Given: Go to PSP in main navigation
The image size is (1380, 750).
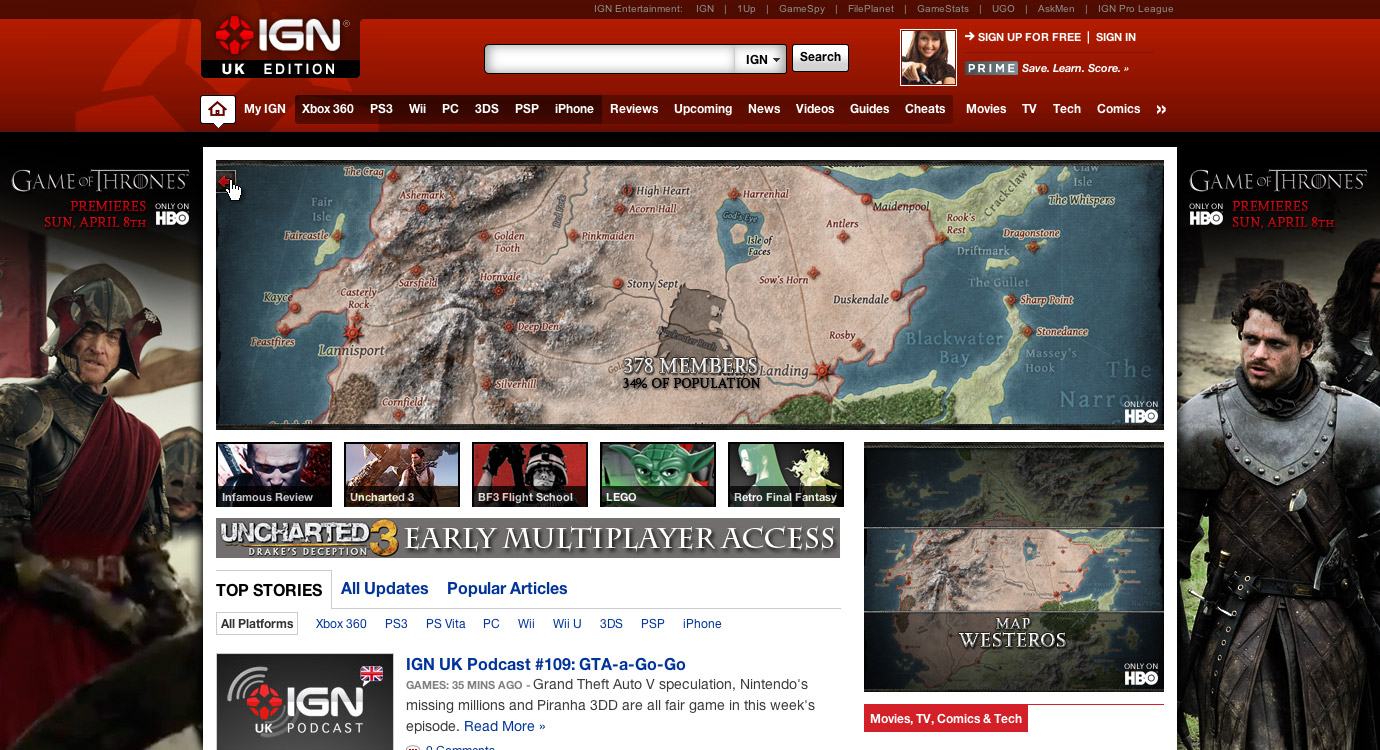Looking at the screenshot, I should [x=527, y=109].
